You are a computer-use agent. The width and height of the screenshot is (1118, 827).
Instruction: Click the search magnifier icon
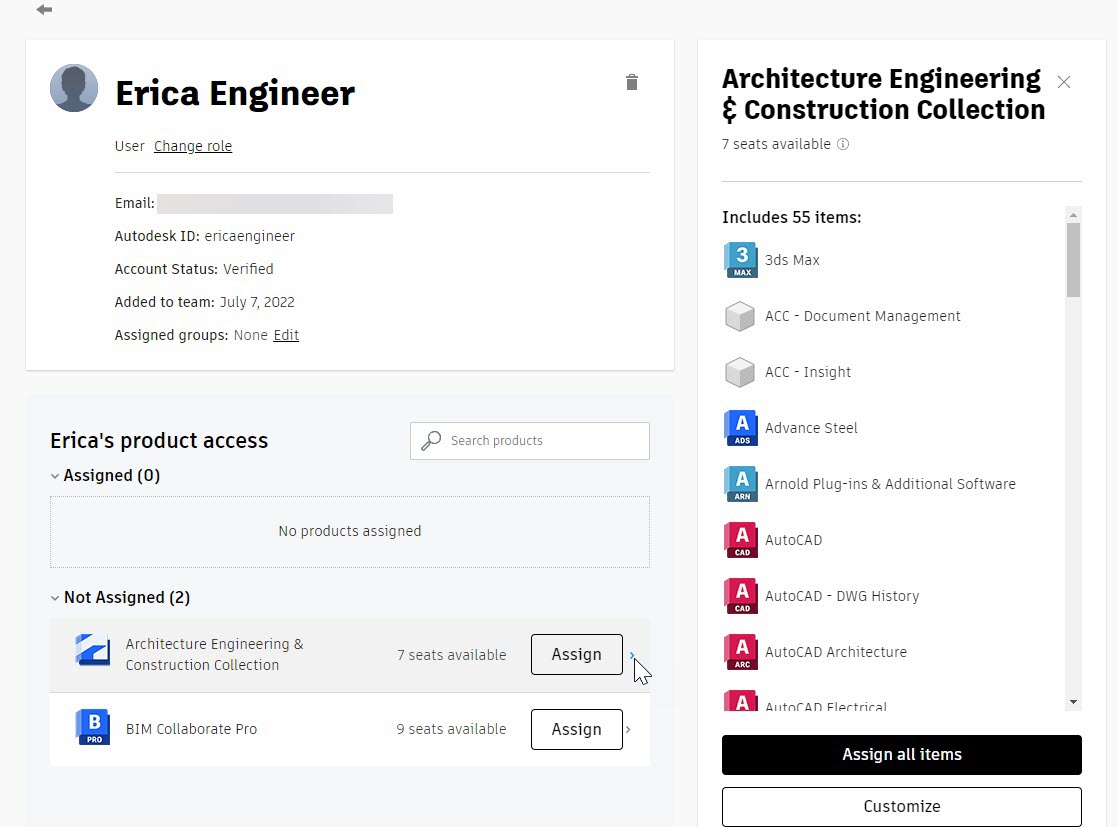(x=431, y=441)
